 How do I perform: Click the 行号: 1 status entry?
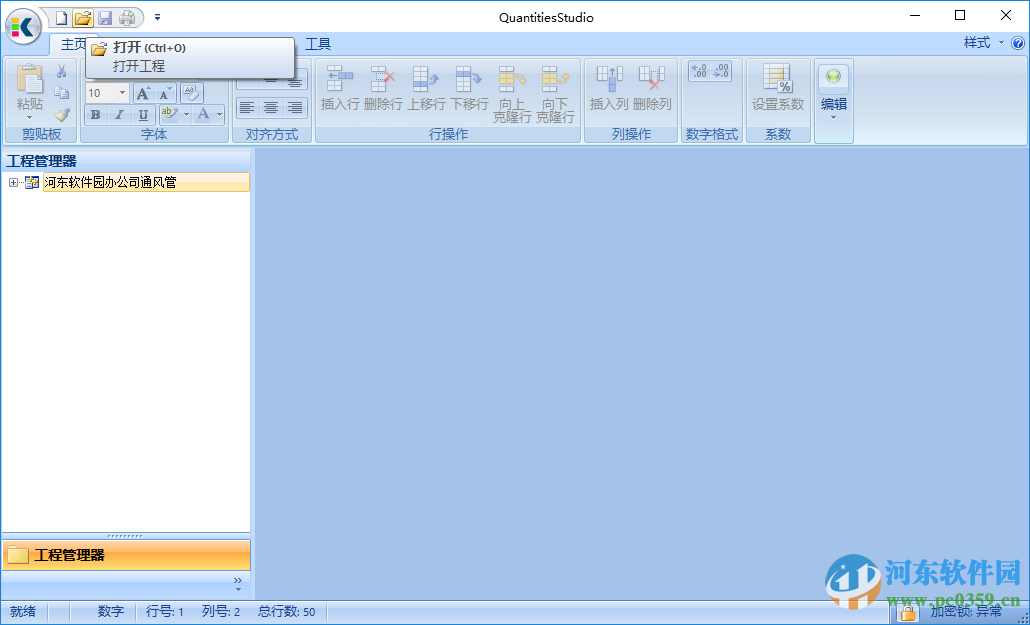point(165,612)
